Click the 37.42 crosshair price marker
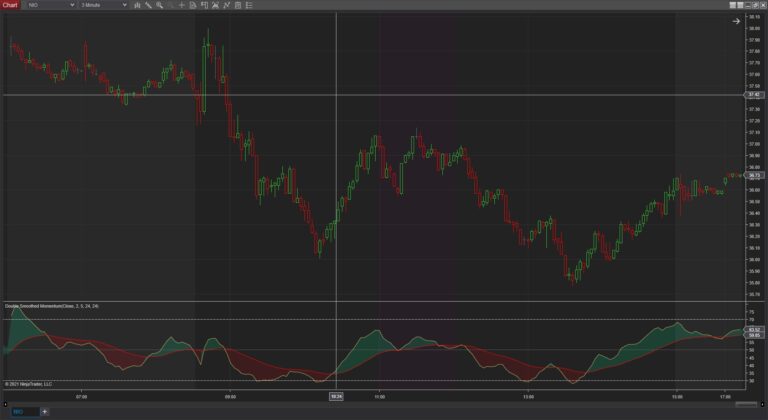This screenshot has height=420, width=768. tap(753, 95)
